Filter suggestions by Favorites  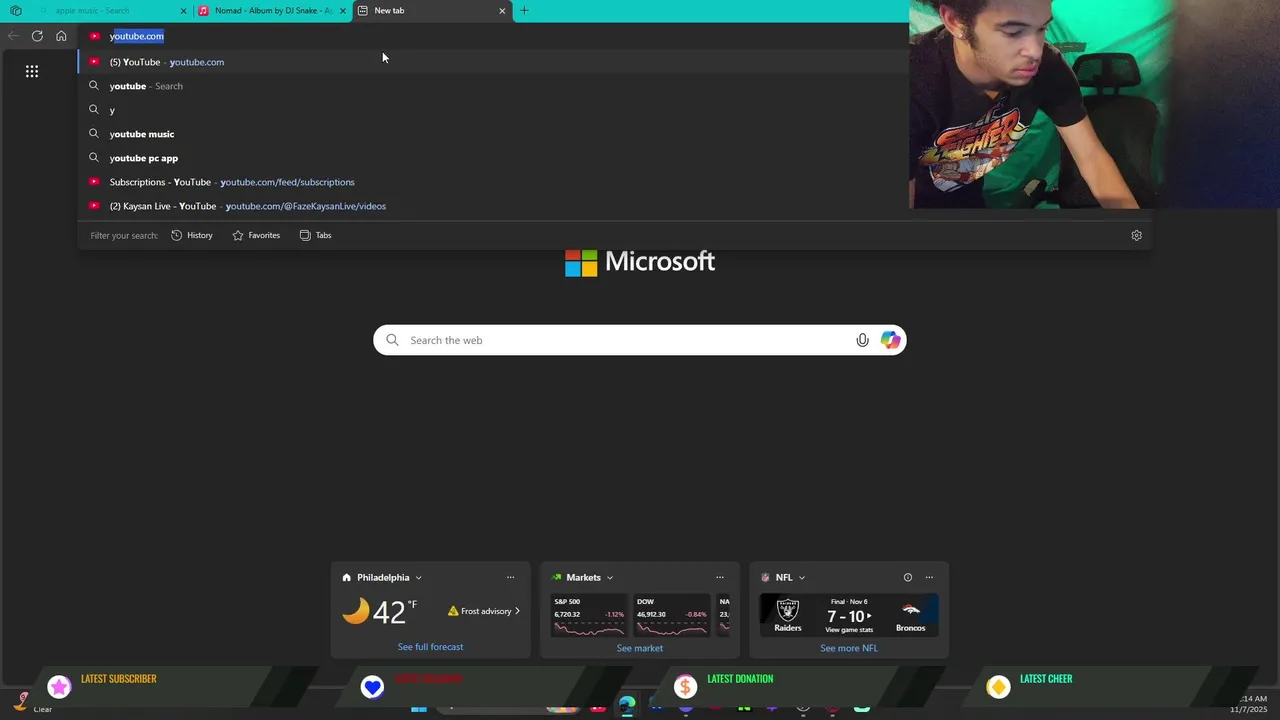tap(256, 235)
